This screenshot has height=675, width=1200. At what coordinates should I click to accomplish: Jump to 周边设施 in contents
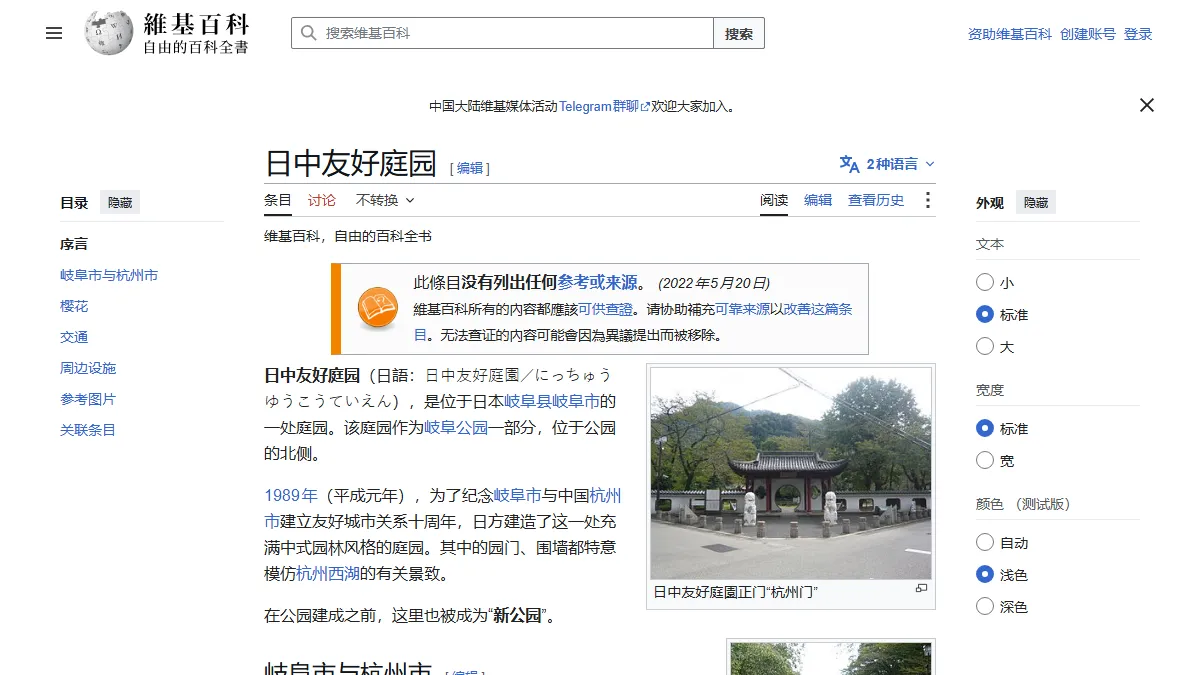click(x=88, y=368)
